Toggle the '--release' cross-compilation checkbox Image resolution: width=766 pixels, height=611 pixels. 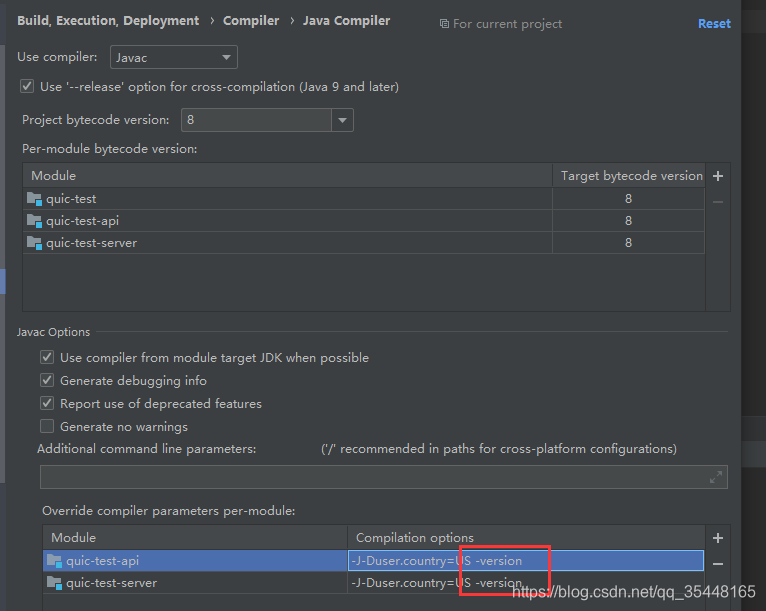click(x=27, y=86)
